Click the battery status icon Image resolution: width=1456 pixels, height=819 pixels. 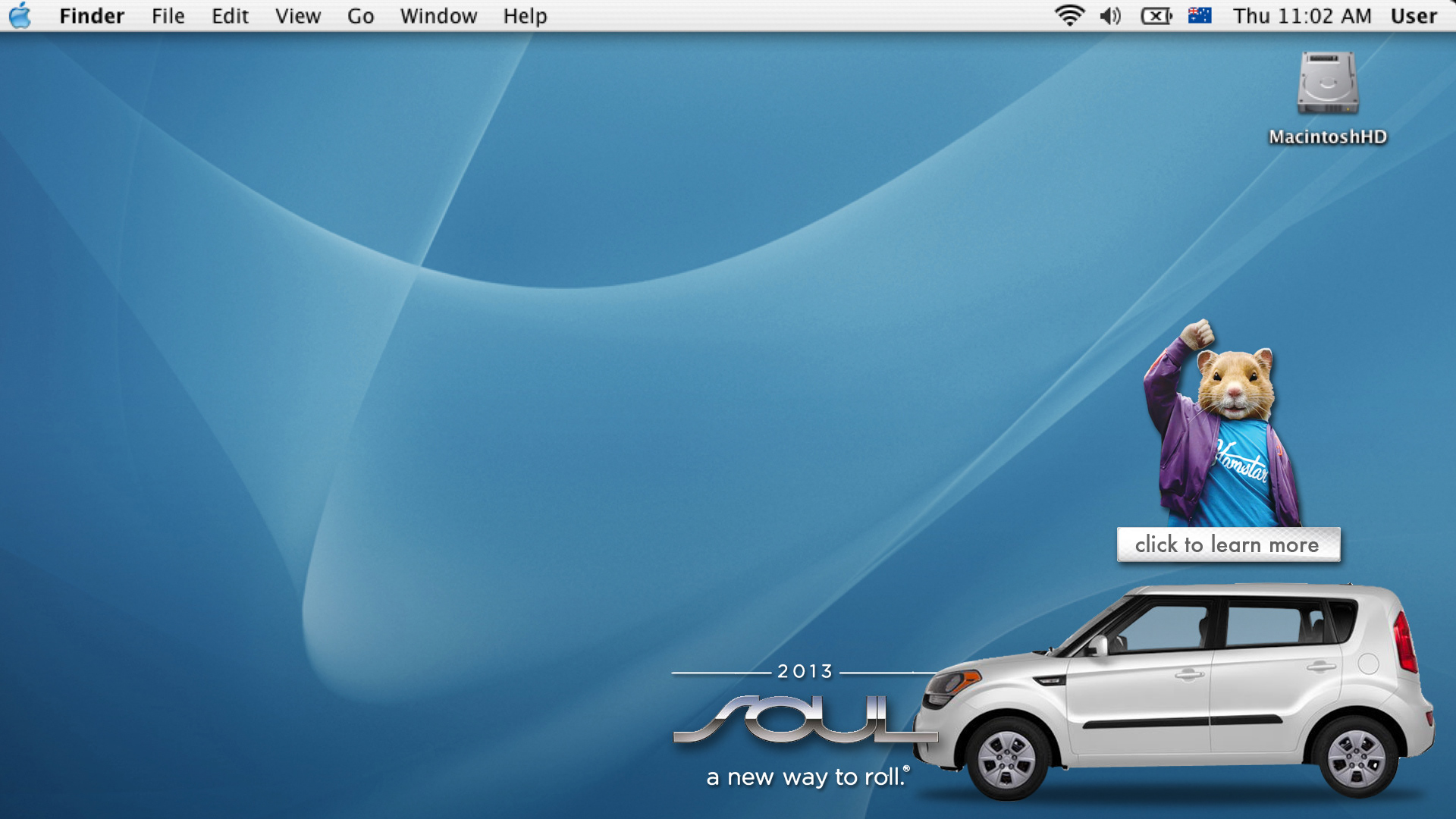coord(1156,16)
